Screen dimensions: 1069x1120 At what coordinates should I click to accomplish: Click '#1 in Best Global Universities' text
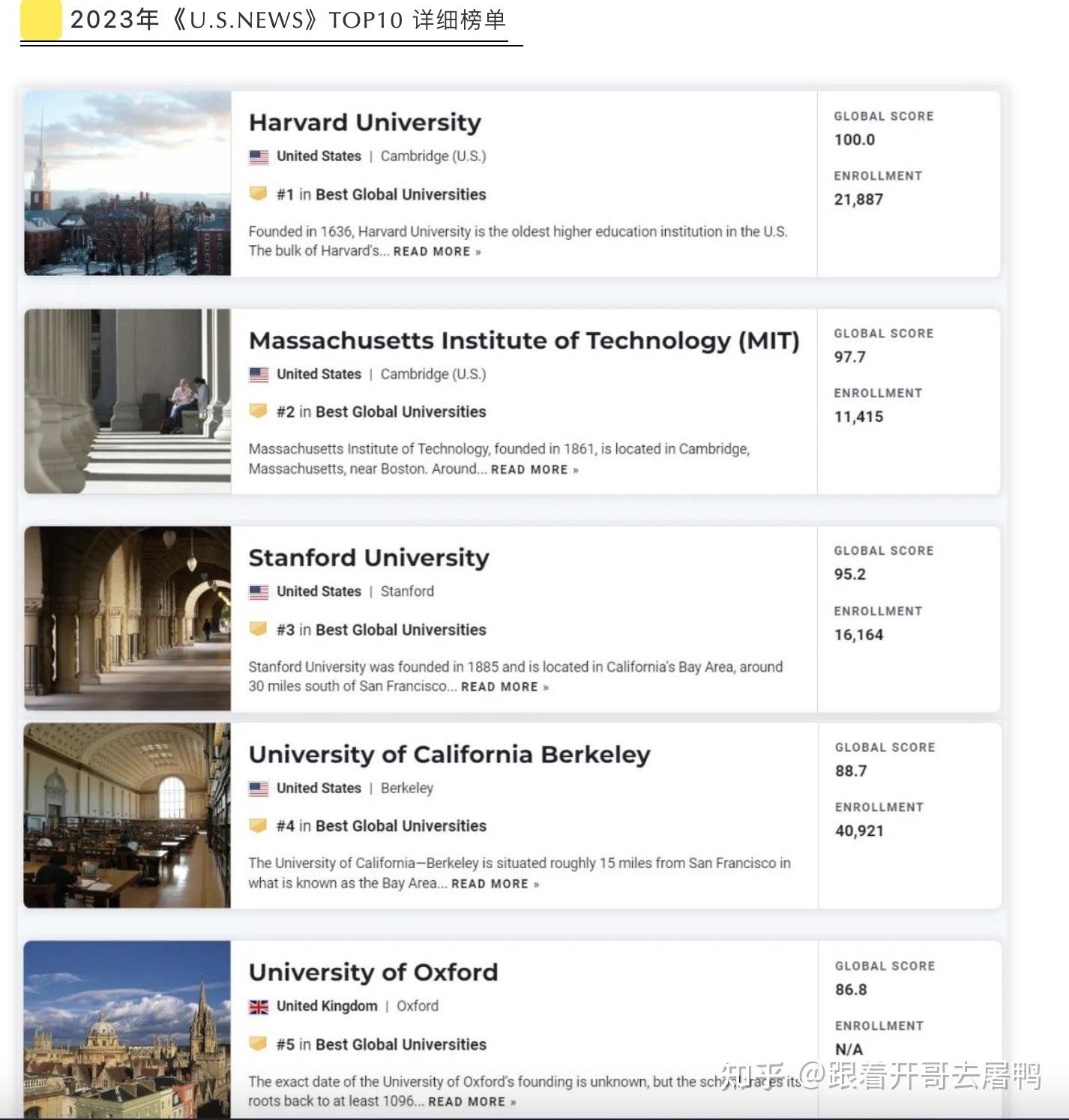tap(382, 195)
